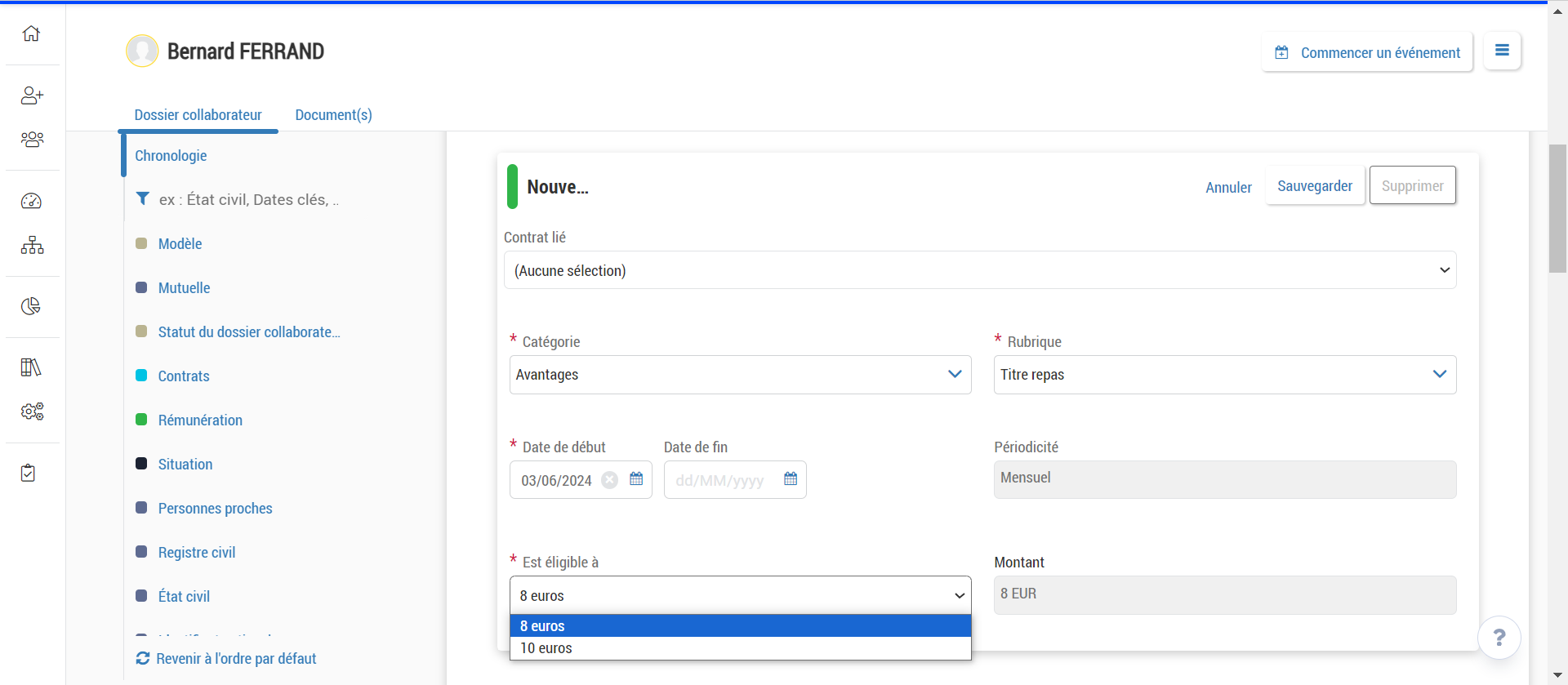1568x685 pixels.
Task: Open the pie chart reports icon
Action: coord(31,306)
